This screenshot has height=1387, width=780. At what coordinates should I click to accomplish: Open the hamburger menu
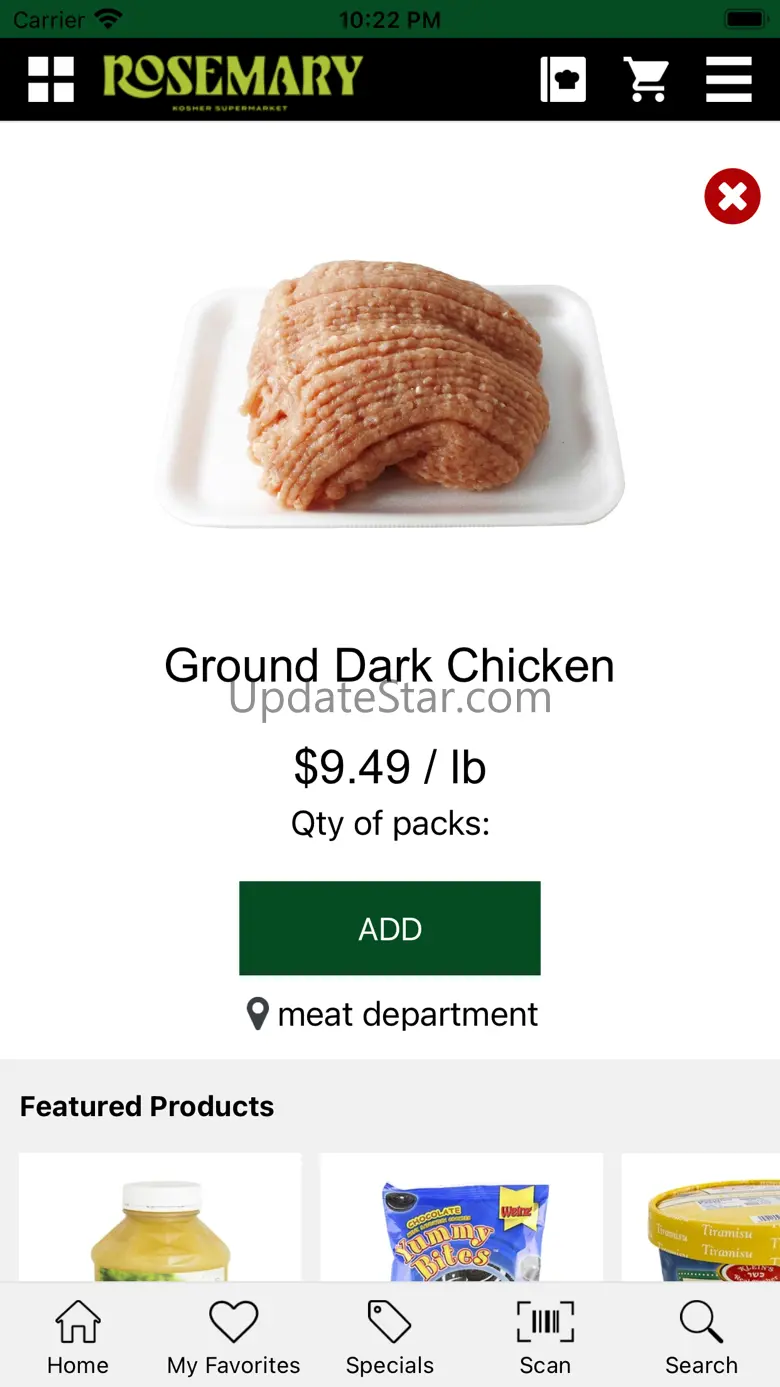tap(728, 79)
